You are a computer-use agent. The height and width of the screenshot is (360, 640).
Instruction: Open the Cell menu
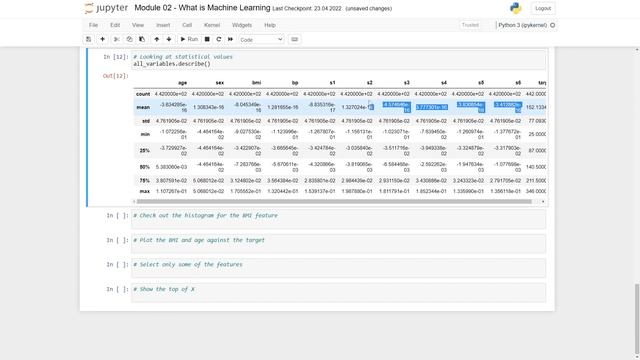coord(187,25)
